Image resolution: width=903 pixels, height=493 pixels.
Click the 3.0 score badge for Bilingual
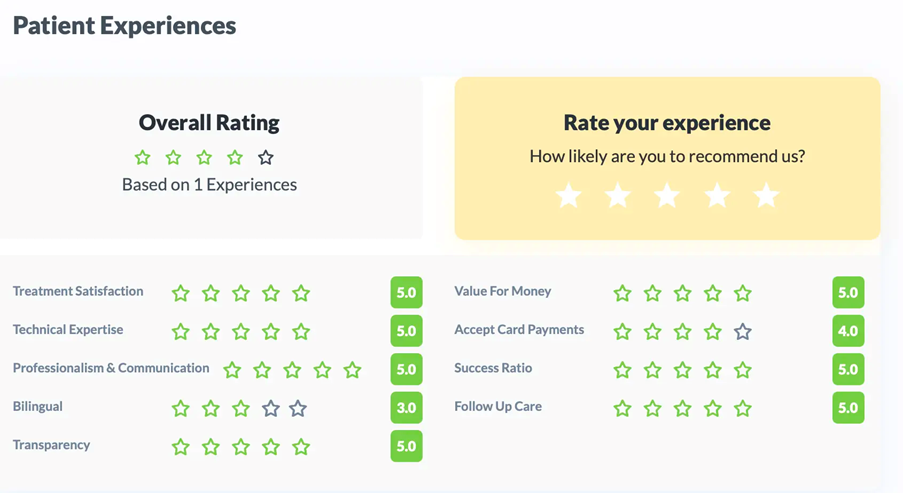pos(406,408)
